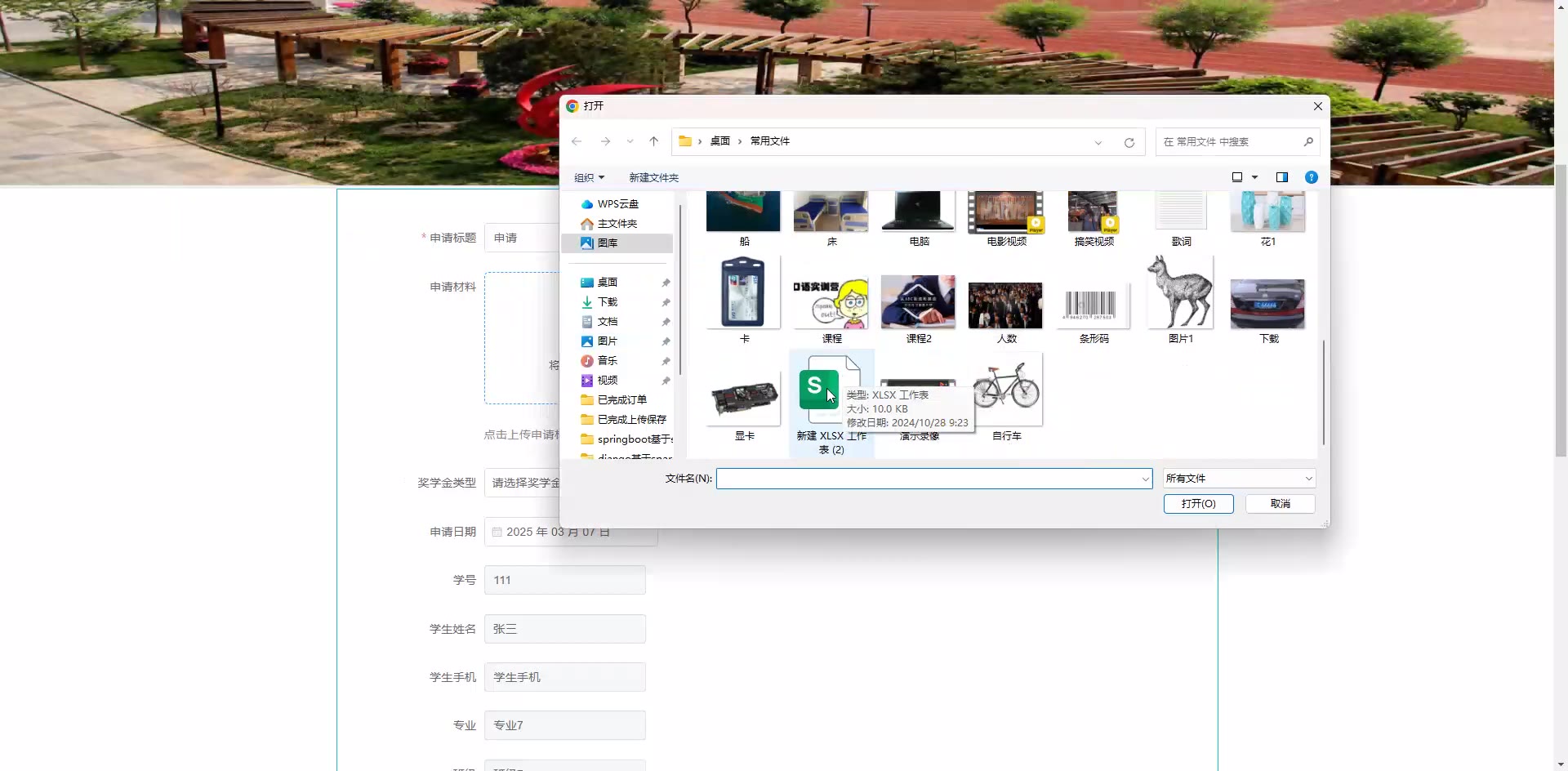Select 主文件夹 in the navigation pane

[617, 224]
